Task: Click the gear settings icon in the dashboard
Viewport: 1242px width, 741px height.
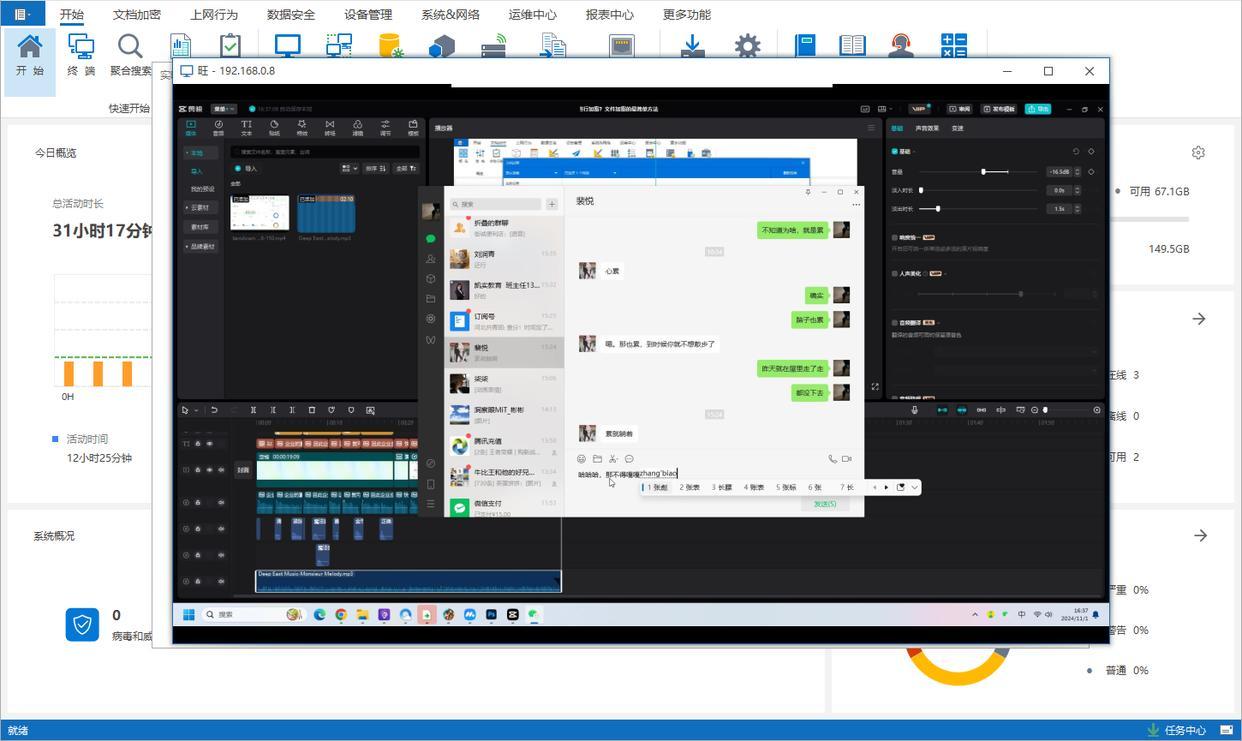Action: point(1198,153)
